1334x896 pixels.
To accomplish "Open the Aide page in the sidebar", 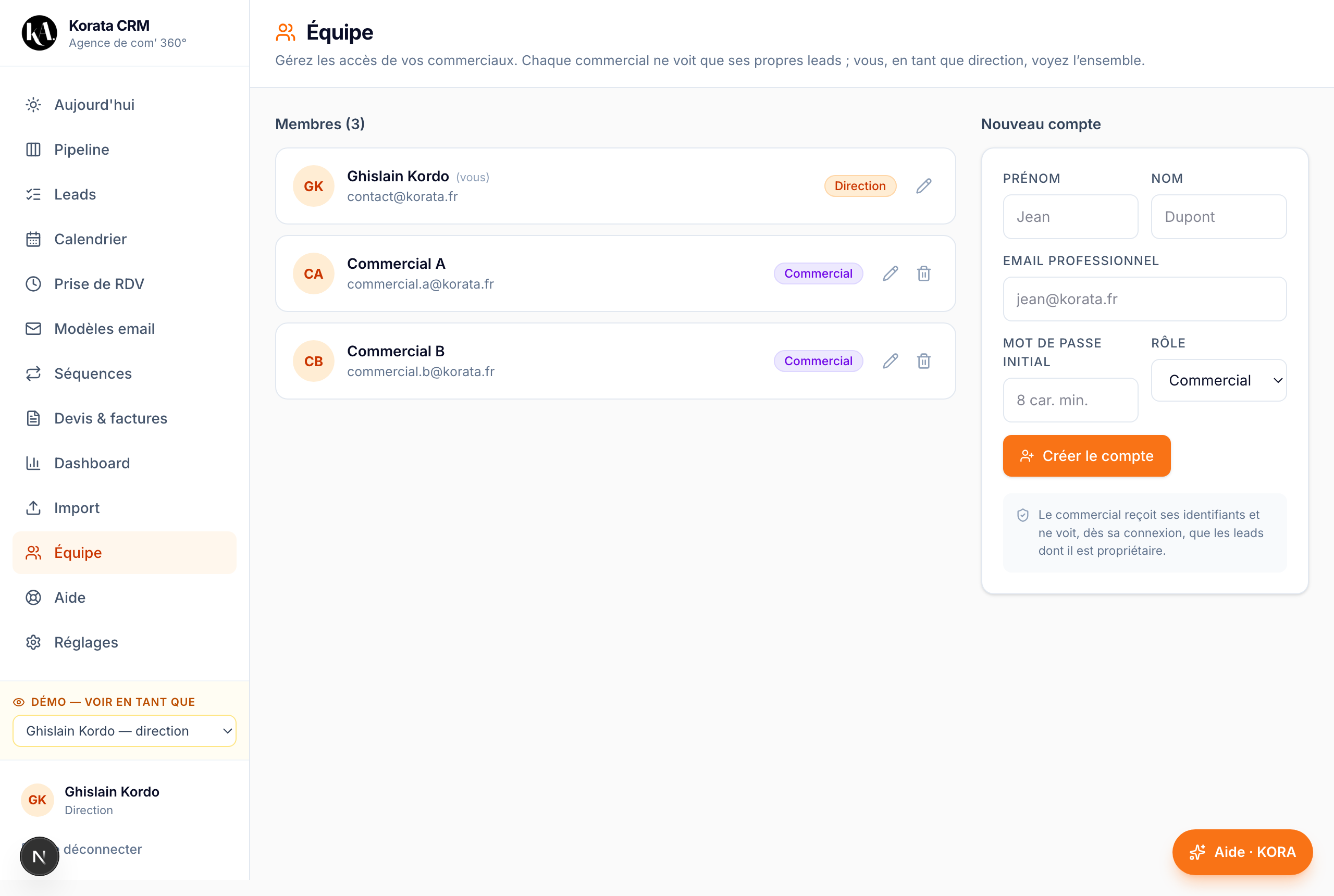I will [124, 597].
